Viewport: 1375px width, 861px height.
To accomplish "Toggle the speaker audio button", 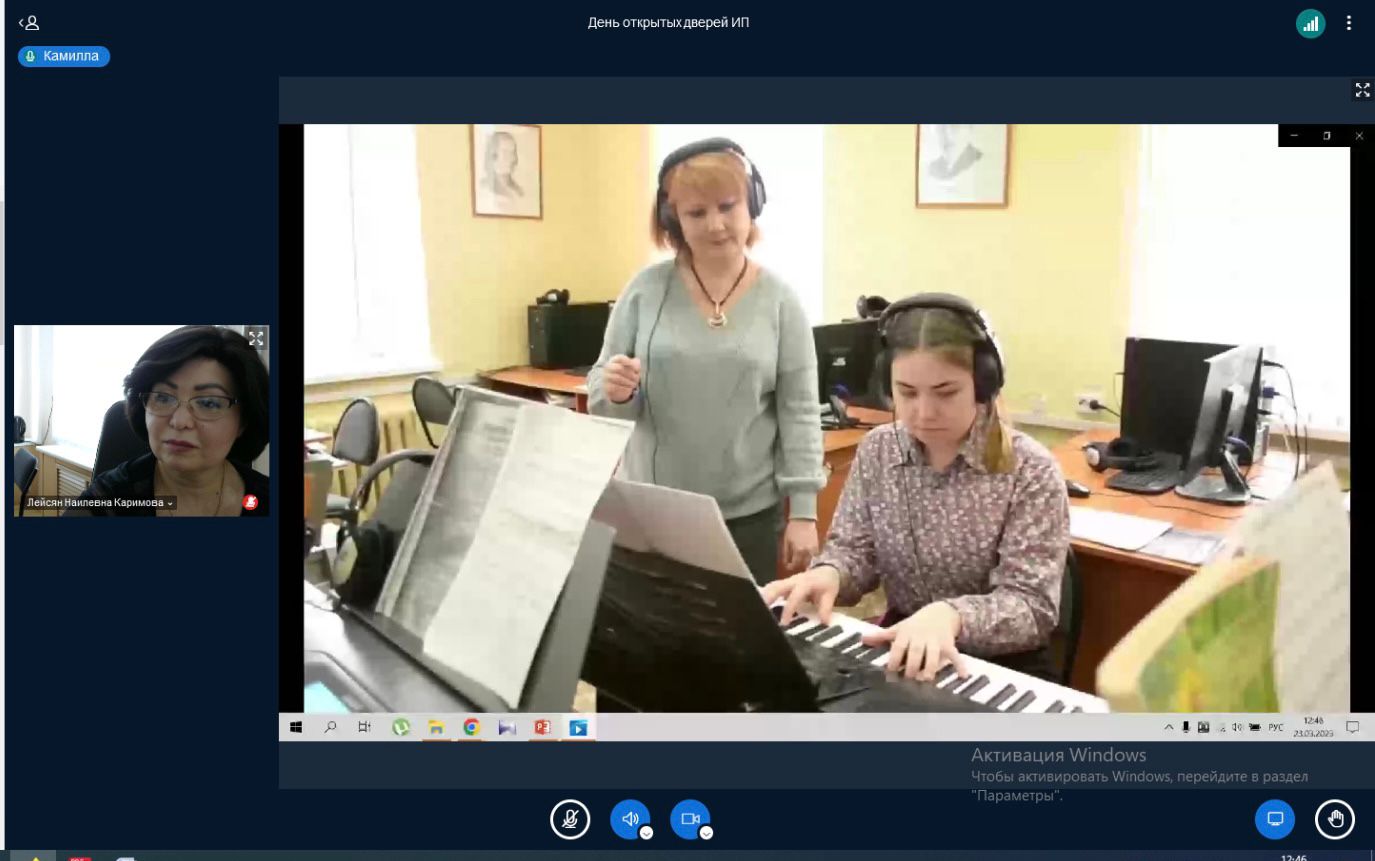I will (629, 819).
